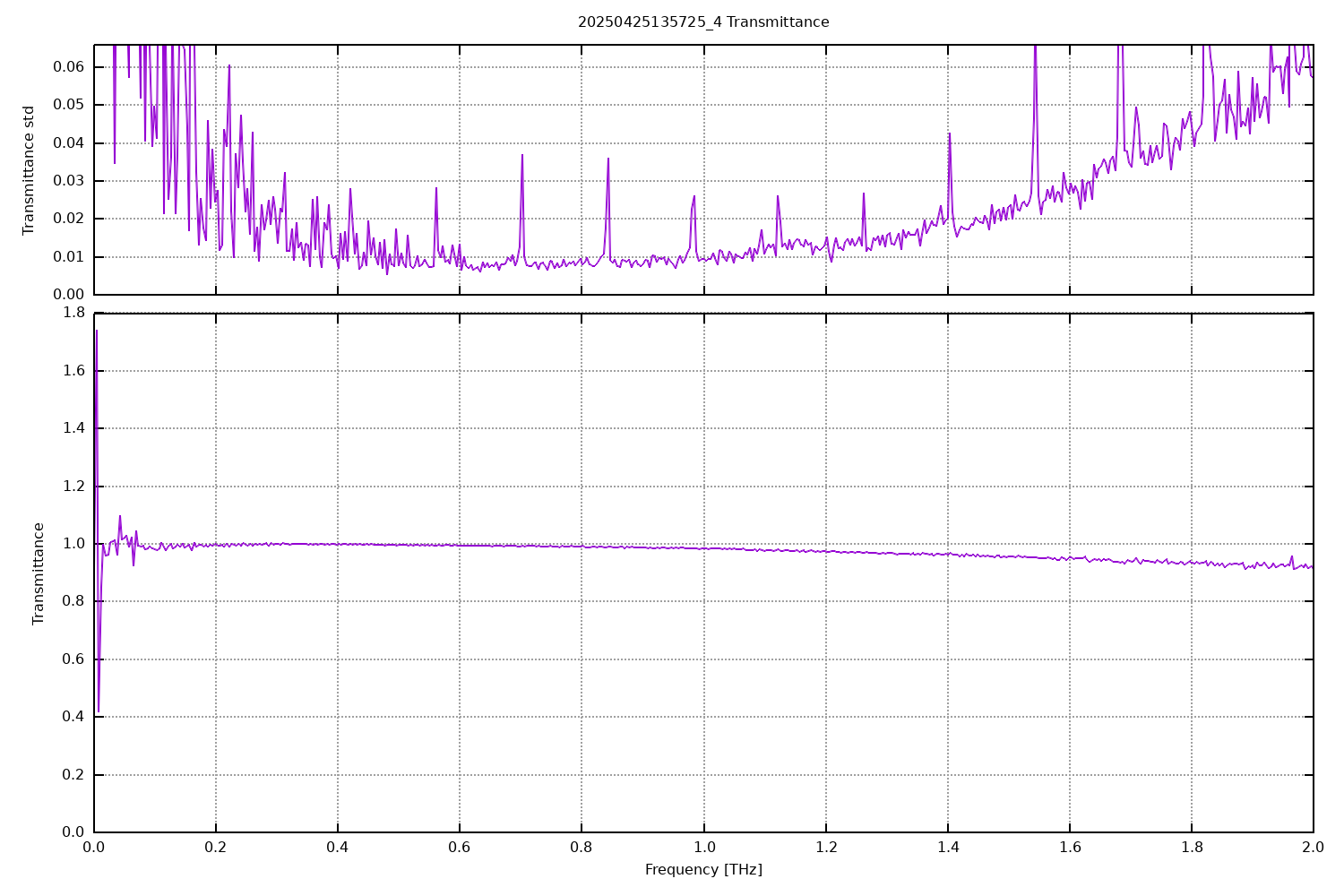Click the std spike peak near 1.4 THz
Viewport: 1344px width, 896px height.
949,134
